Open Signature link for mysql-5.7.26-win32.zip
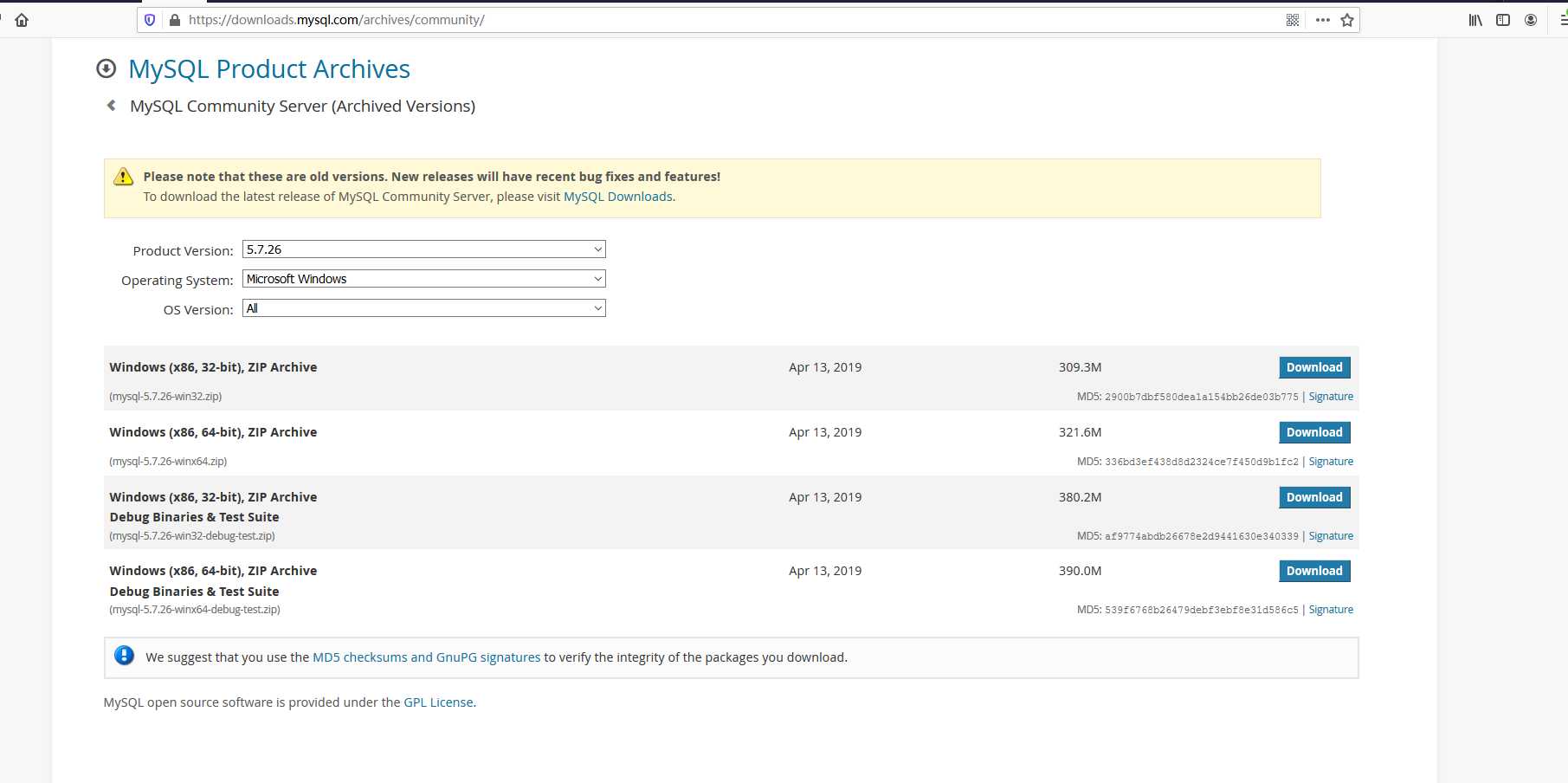The image size is (1568, 783). coord(1331,397)
